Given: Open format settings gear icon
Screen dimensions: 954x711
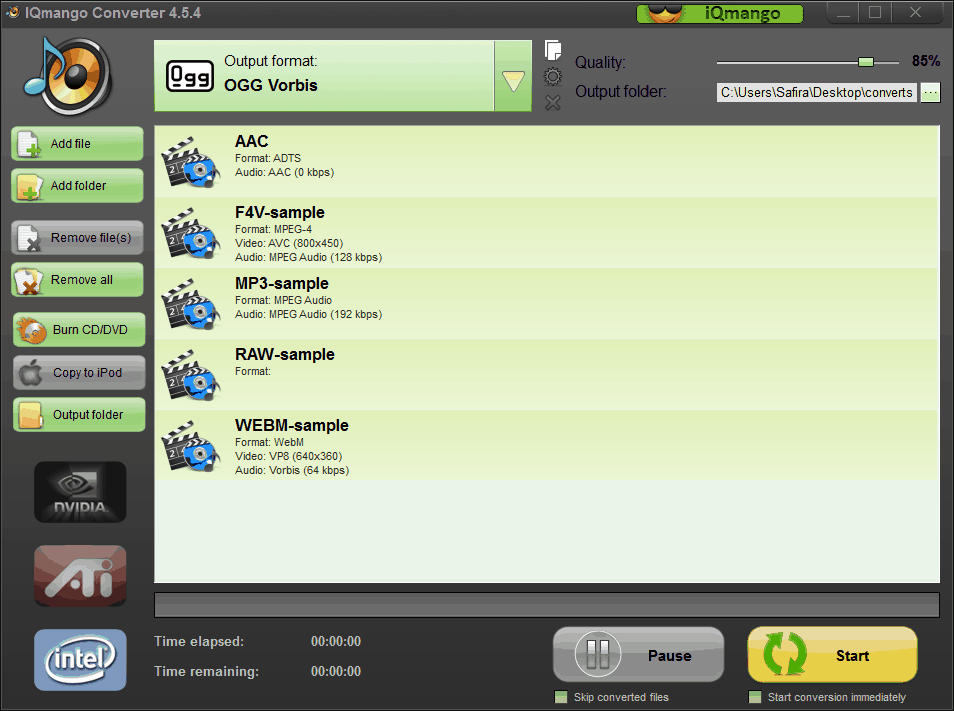Looking at the screenshot, I should (x=552, y=77).
